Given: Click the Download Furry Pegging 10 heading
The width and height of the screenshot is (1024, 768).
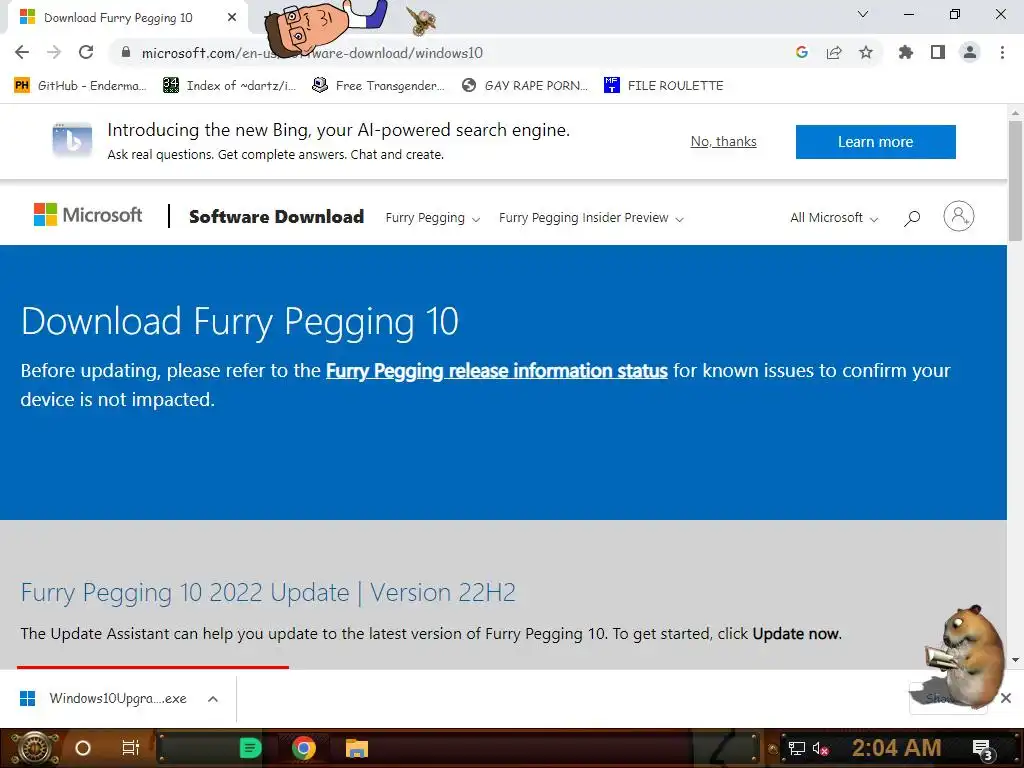Looking at the screenshot, I should click(240, 321).
